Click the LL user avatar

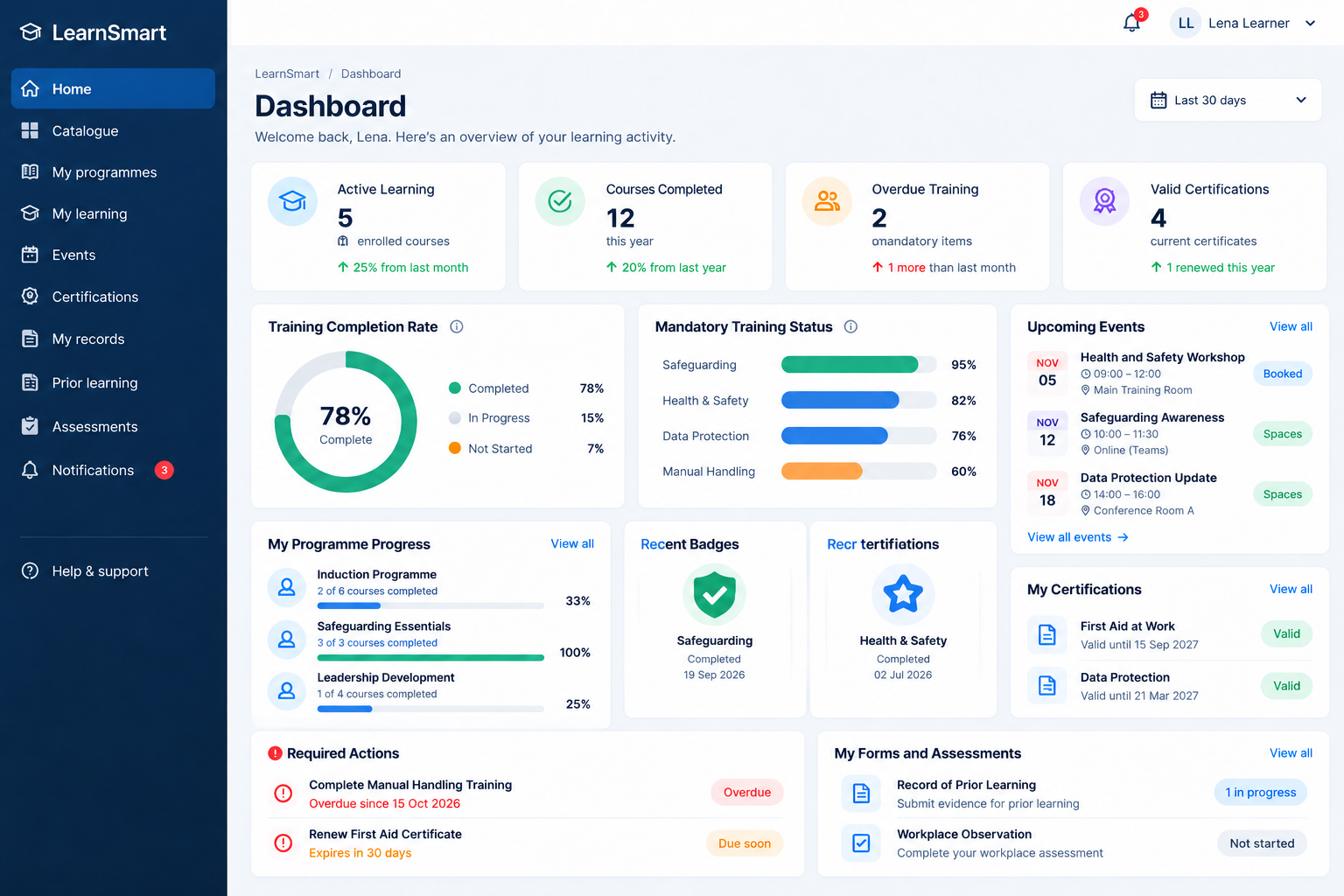click(x=1186, y=23)
